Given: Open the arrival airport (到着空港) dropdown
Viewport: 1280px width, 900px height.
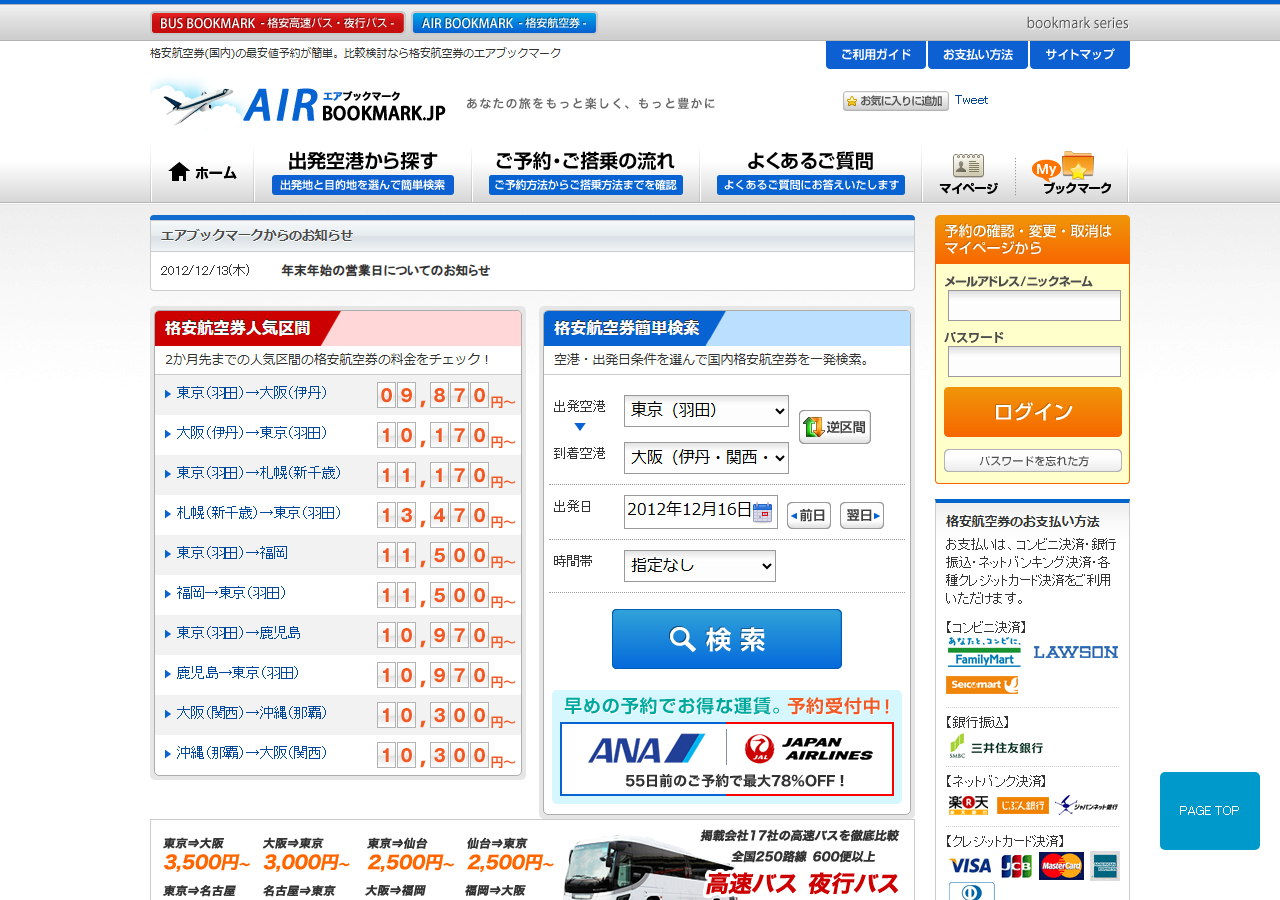Looking at the screenshot, I should (x=706, y=458).
